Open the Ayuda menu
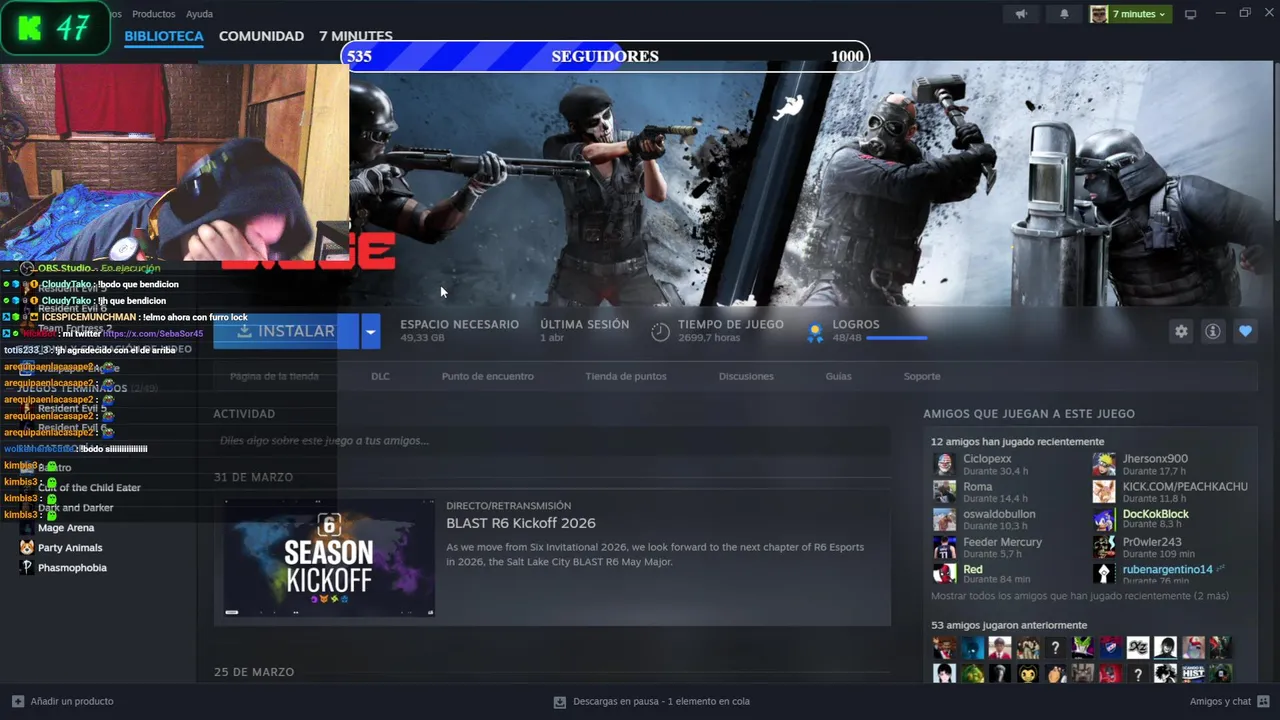Screen dimensions: 1280x720 [199, 14]
